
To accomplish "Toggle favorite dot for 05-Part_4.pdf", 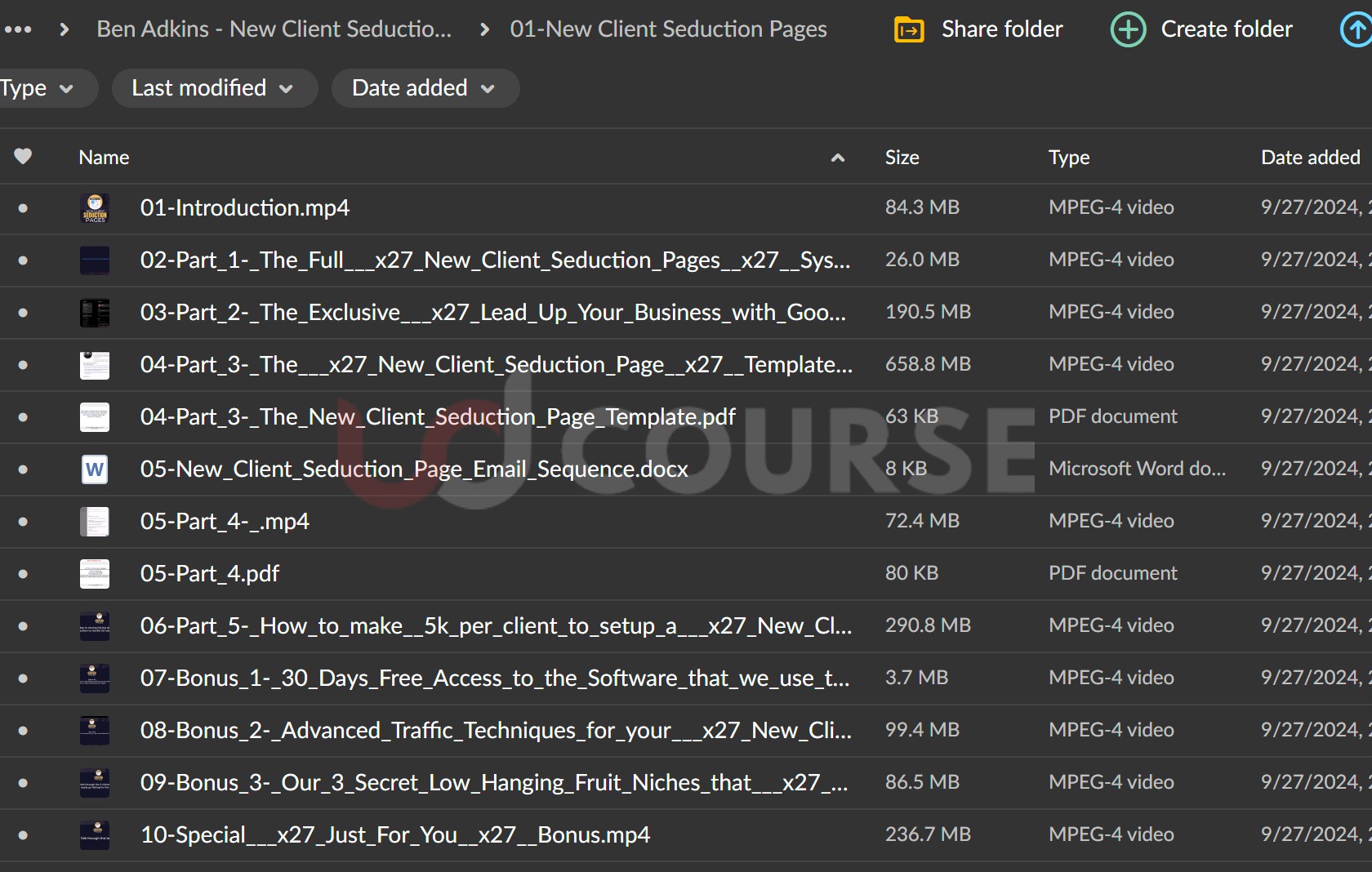I will coord(23,574).
